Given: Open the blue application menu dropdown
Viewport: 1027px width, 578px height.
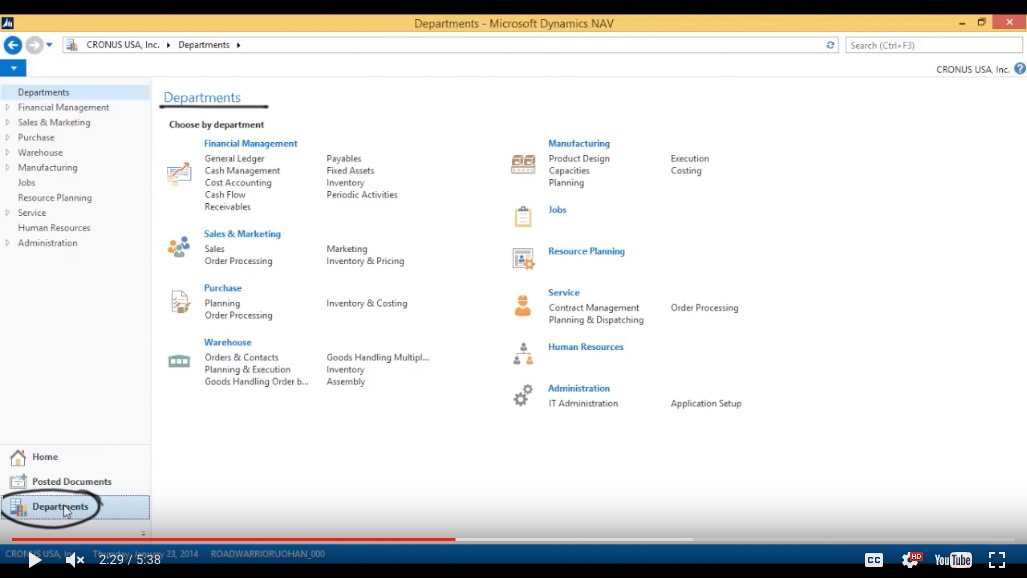Looking at the screenshot, I should point(13,68).
